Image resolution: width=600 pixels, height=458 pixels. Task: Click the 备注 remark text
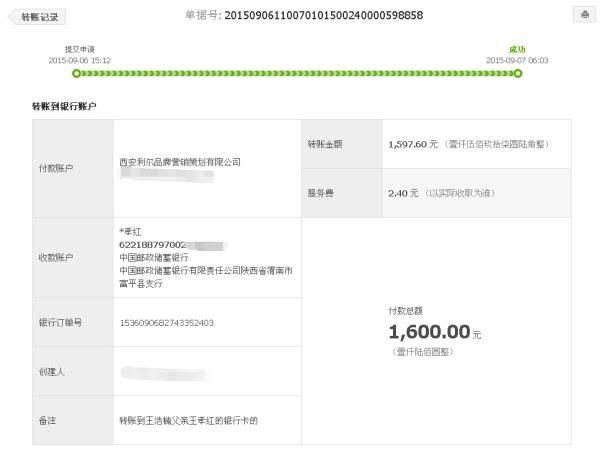tap(188, 421)
